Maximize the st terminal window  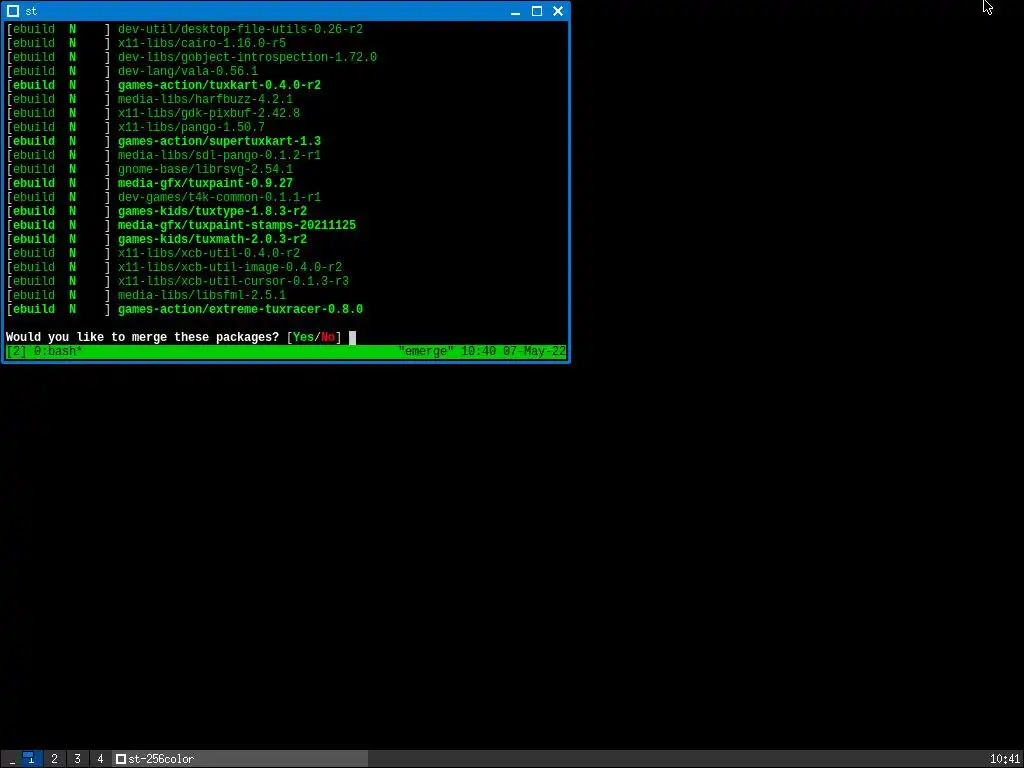tap(537, 11)
